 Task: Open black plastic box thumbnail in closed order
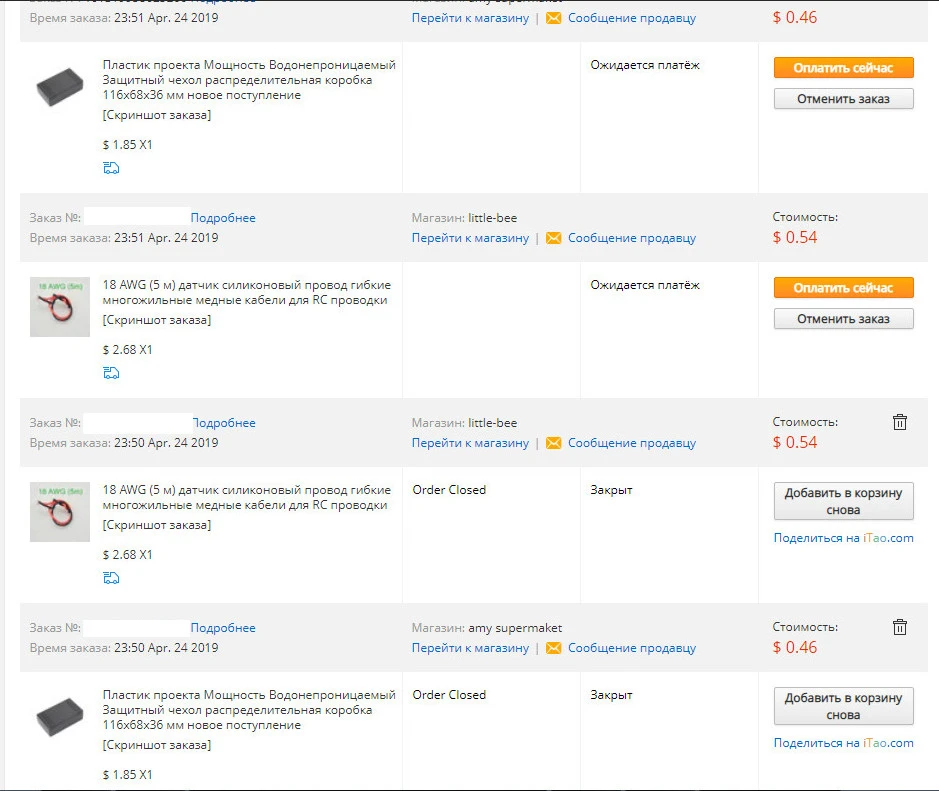click(x=60, y=717)
